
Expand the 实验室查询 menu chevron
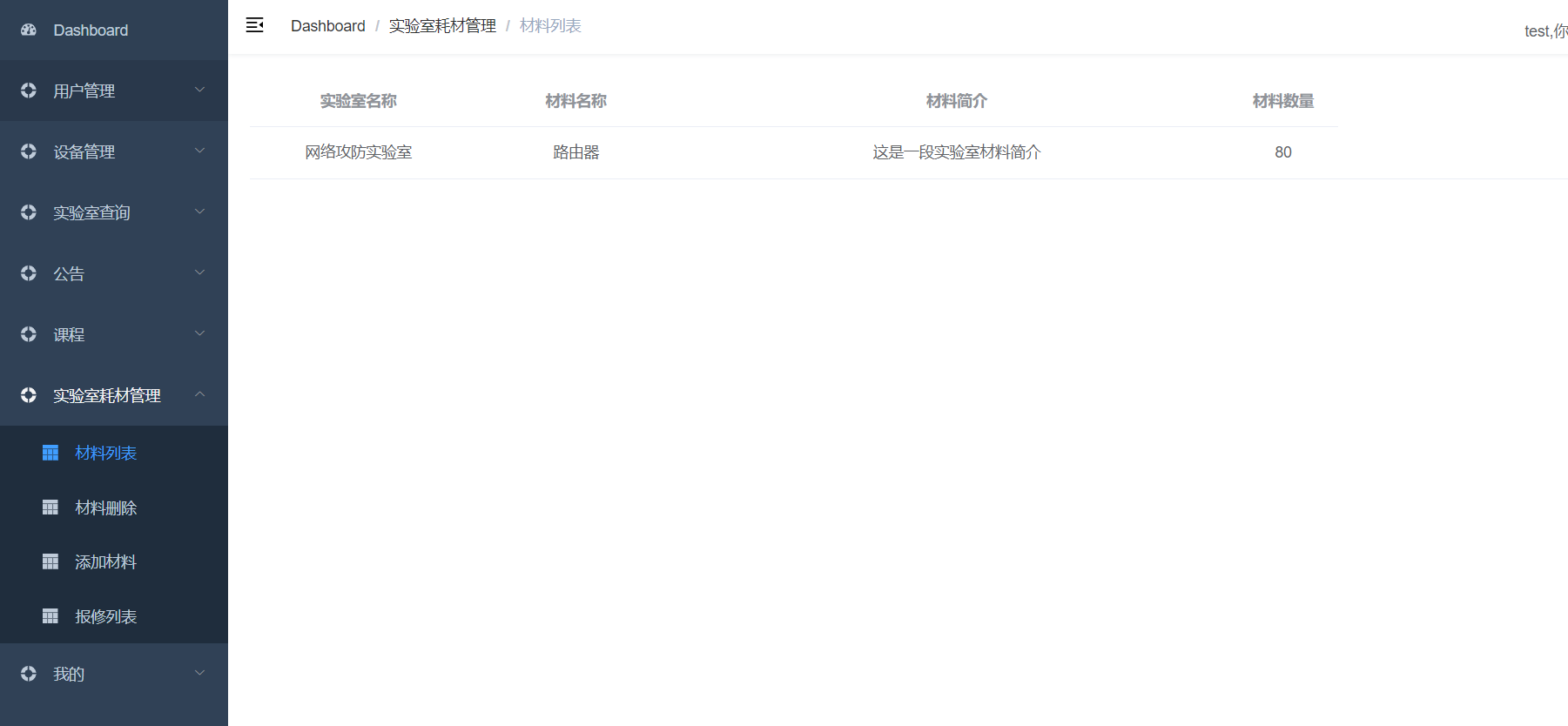pos(199,212)
